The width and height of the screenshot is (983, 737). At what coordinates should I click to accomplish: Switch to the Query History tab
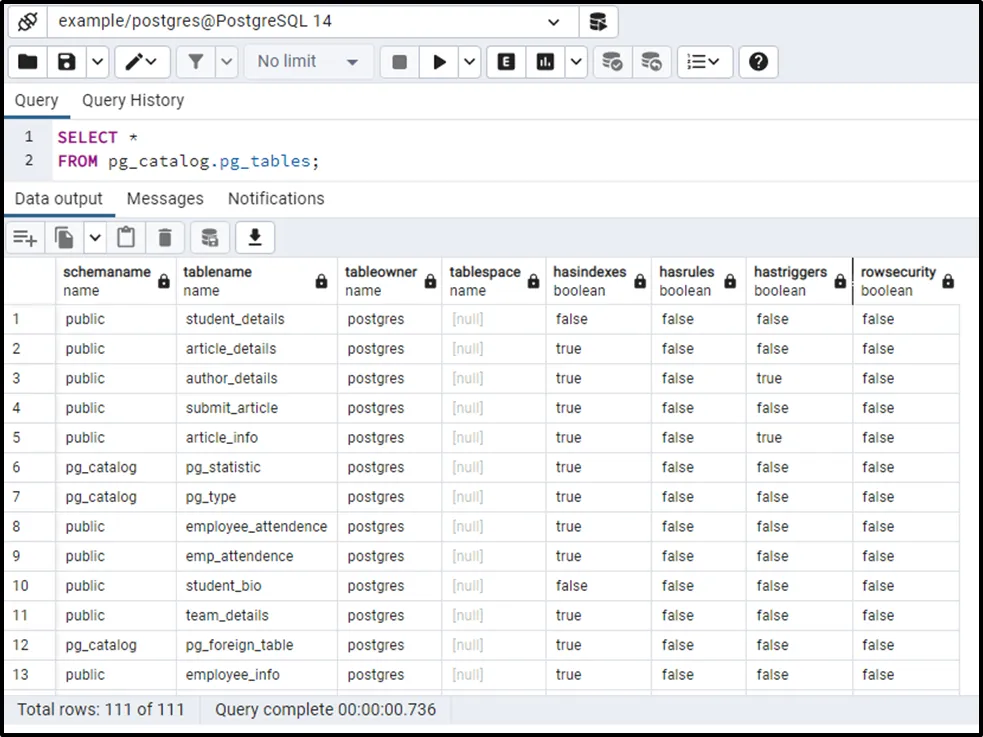pos(133,100)
